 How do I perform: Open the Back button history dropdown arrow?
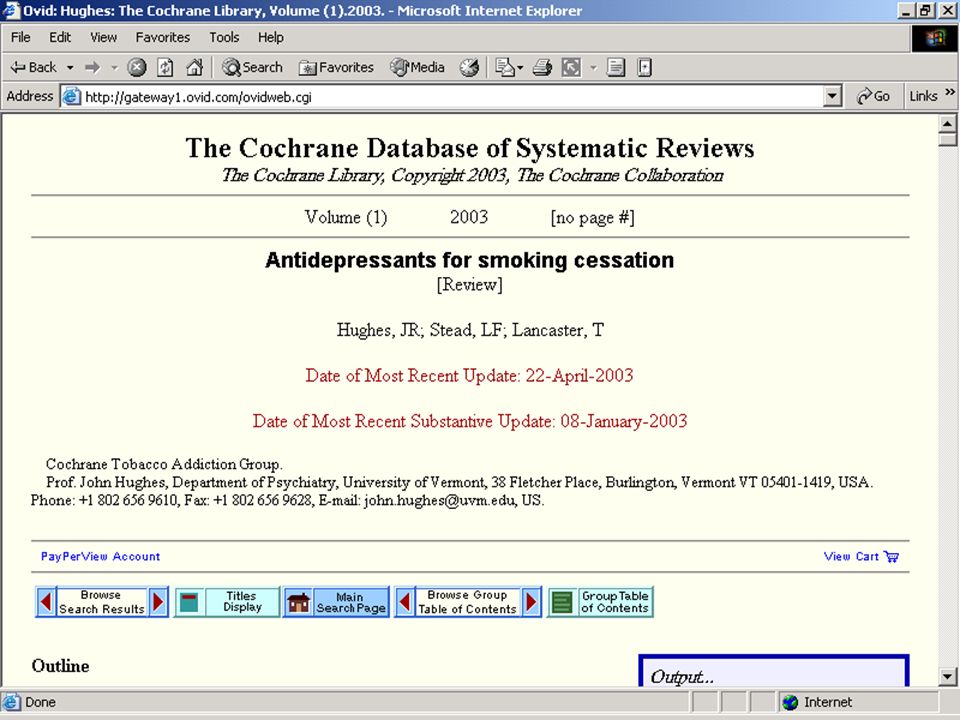pyautogui.click(x=70, y=67)
